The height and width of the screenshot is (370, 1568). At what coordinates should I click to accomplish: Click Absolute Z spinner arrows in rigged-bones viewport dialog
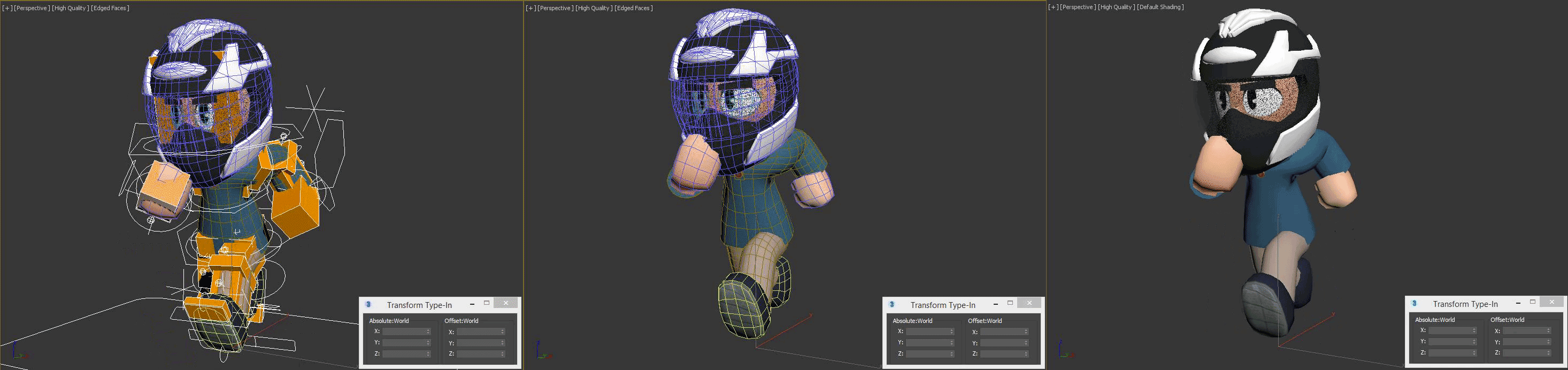(428, 353)
